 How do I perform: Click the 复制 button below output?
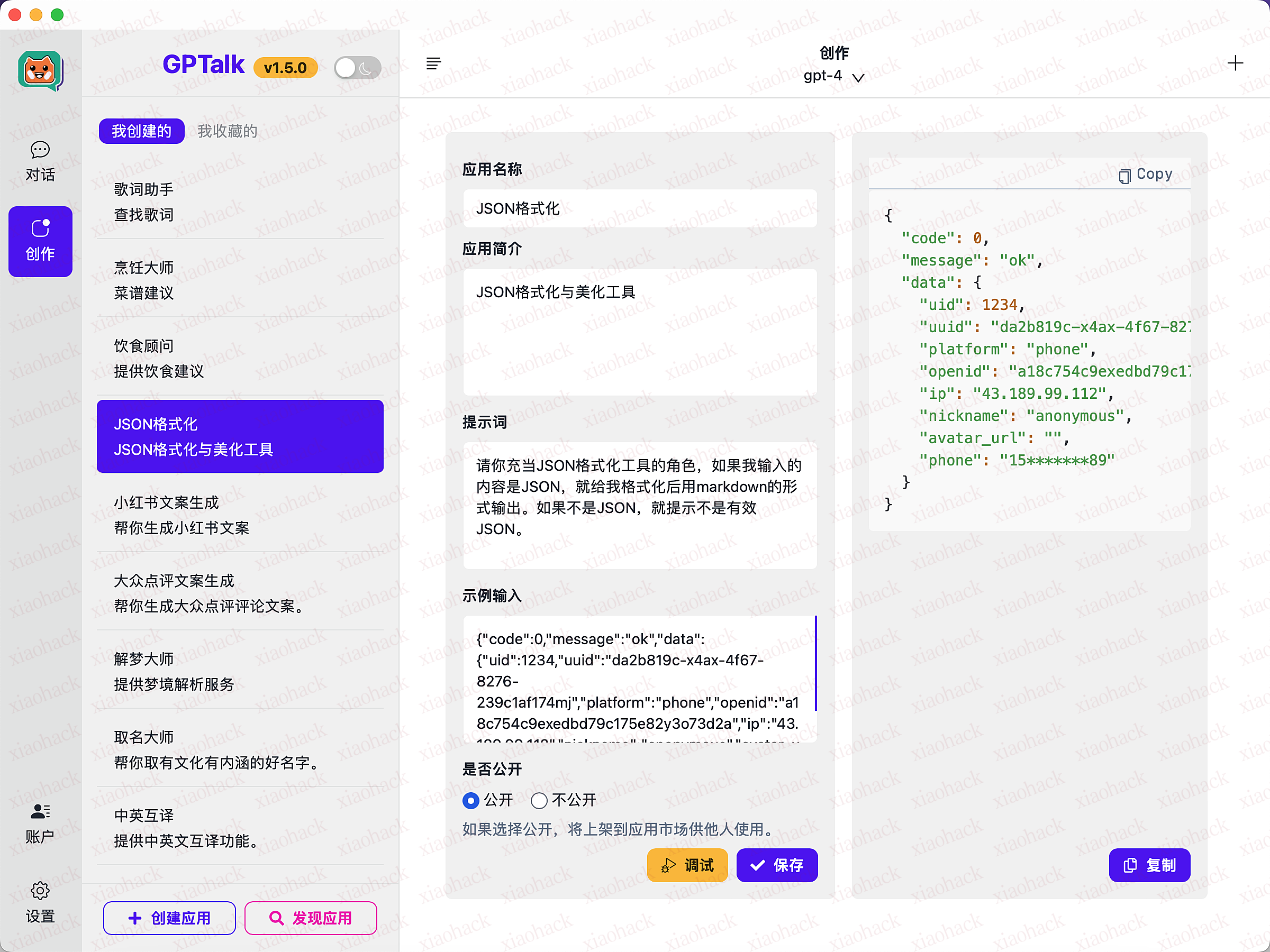pos(1149,865)
